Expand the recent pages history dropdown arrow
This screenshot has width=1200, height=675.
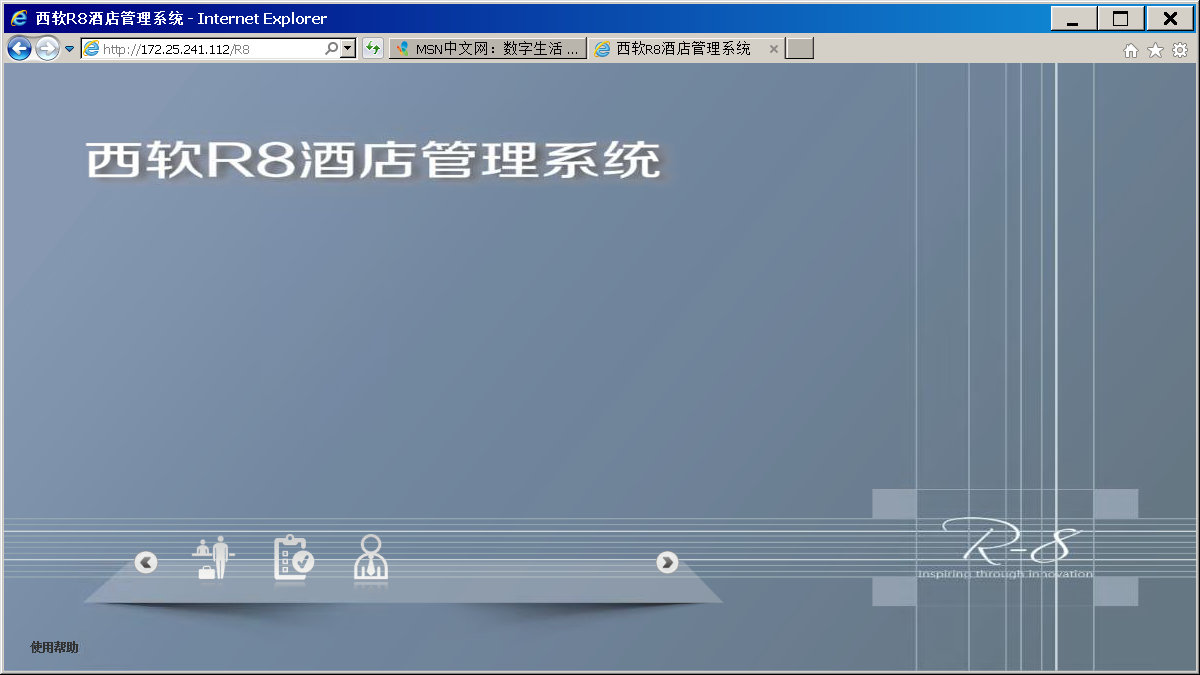[70, 49]
